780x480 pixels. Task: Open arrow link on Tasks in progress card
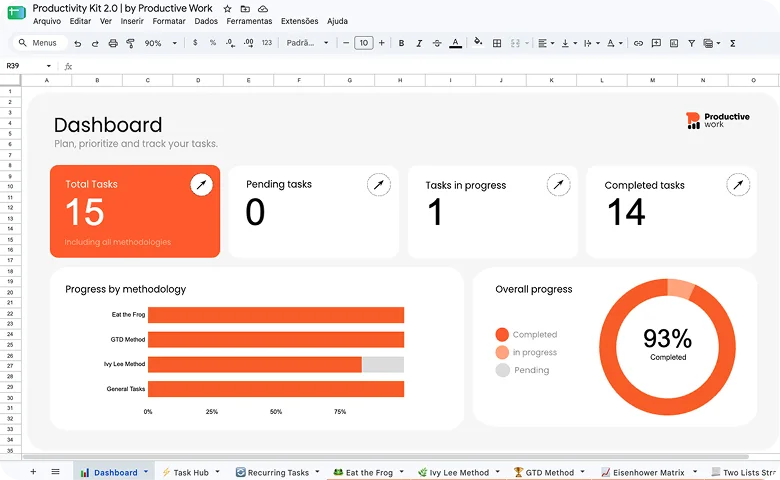point(559,185)
